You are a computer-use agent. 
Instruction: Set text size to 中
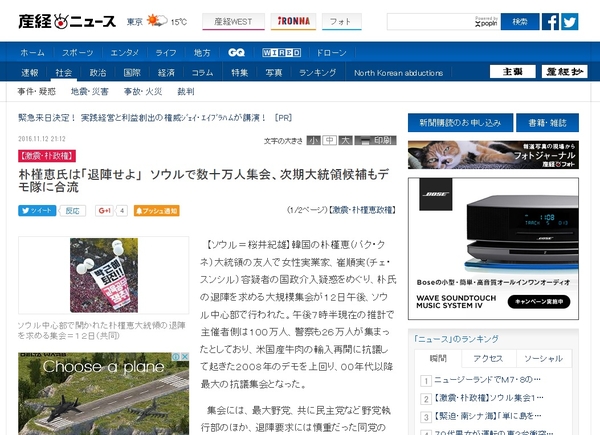tap(329, 140)
